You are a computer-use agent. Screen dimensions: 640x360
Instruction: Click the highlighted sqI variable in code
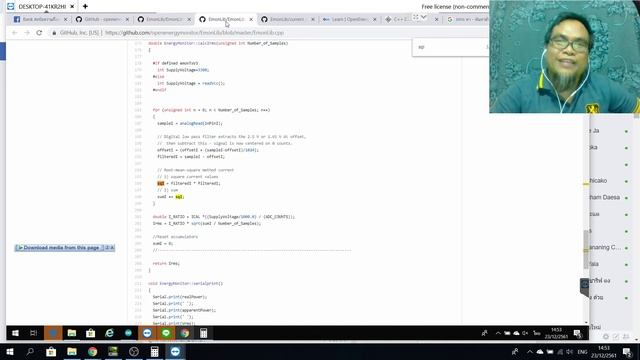tap(160, 183)
